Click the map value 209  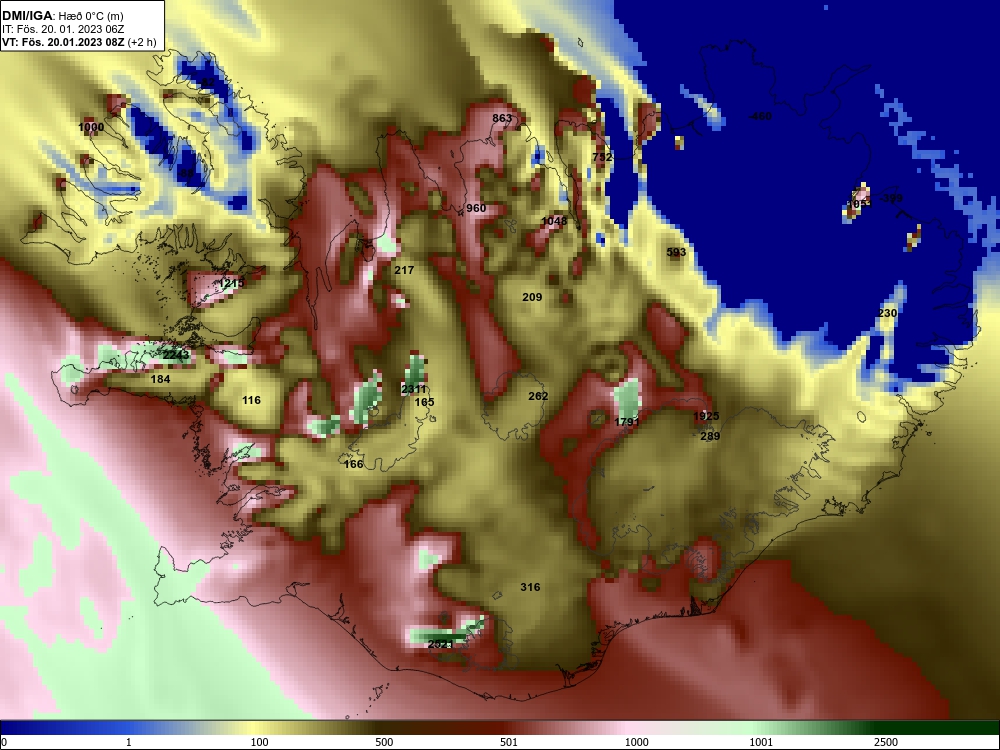(x=532, y=297)
